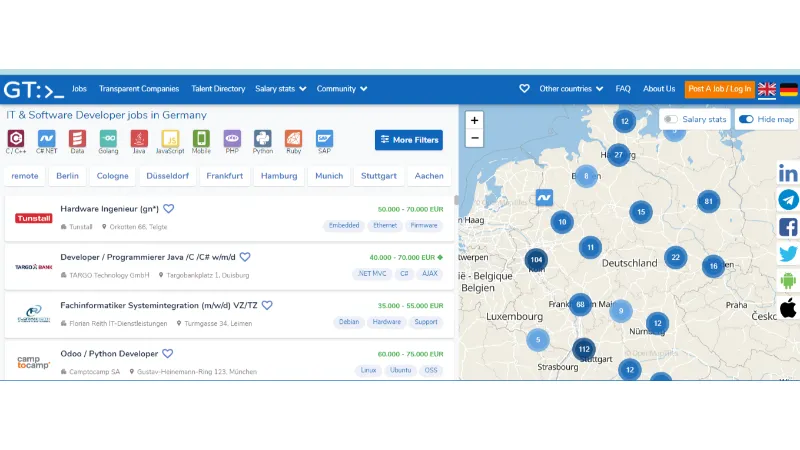
Task: Filter jobs by Ruby icon
Action: click(293, 139)
